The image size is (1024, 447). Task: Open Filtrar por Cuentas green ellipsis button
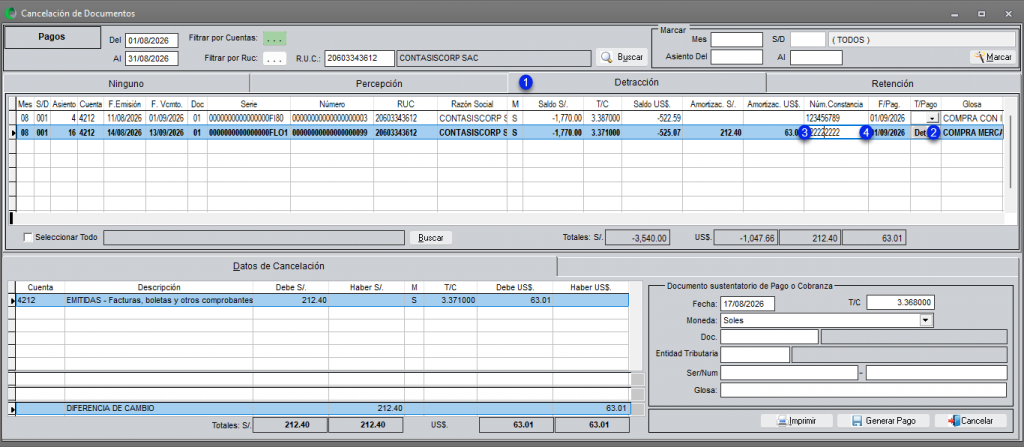pyautogui.click(x=275, y=38)
